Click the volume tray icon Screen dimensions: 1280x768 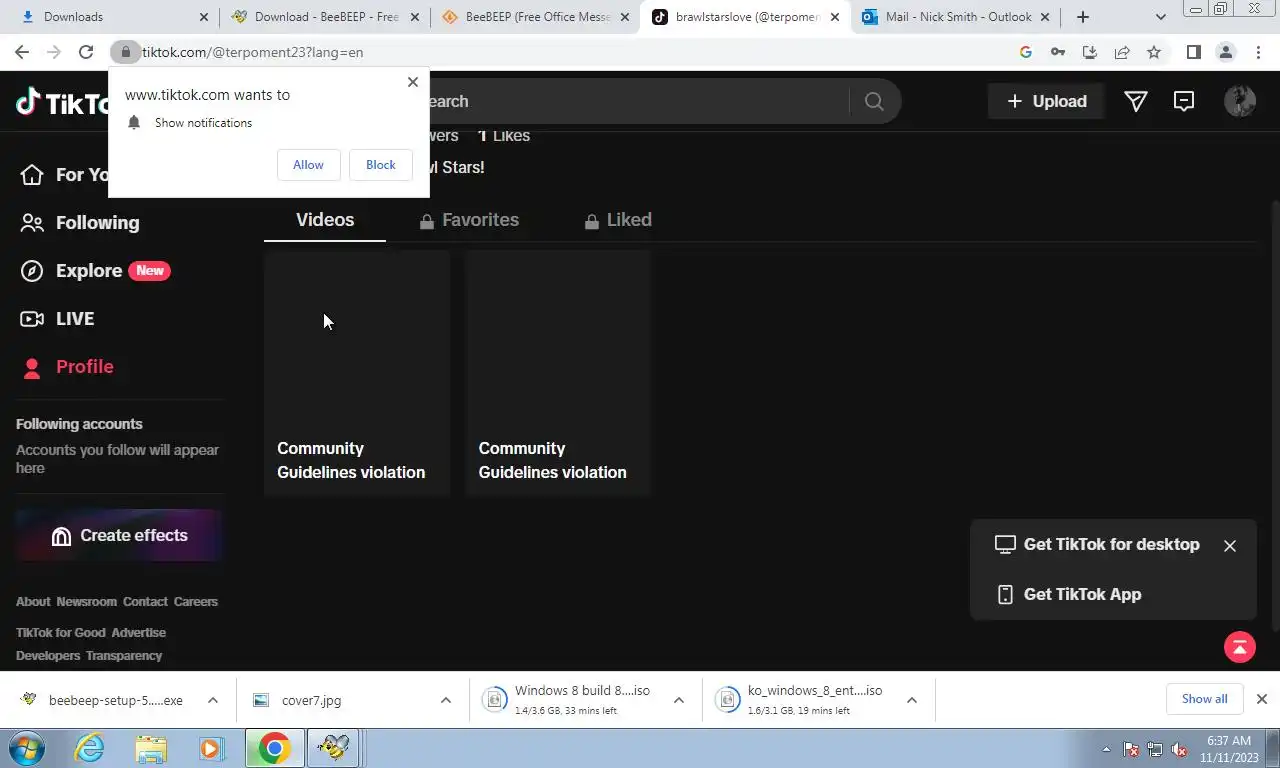[1179, 749]
